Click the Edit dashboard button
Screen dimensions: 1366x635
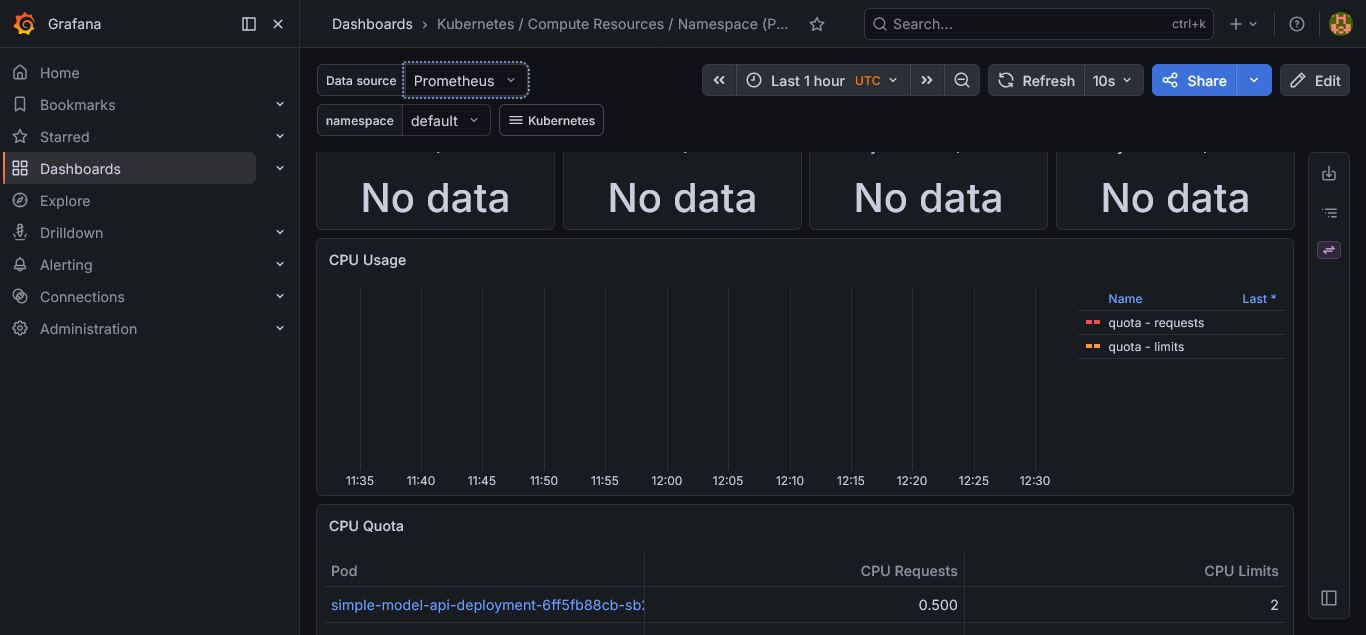[1315, 81]
